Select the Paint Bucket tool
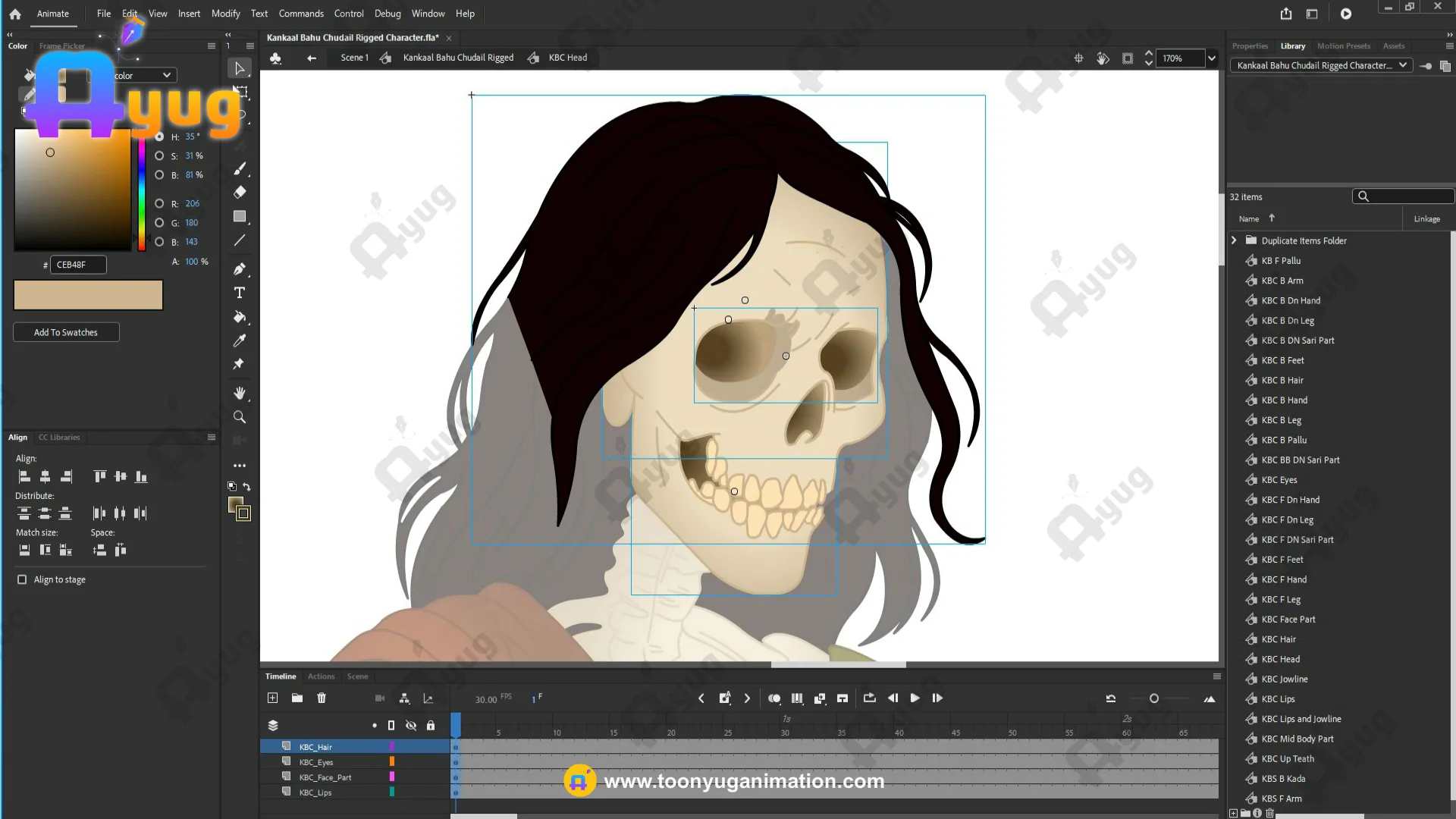Screen dimensions: 1456x819 tap(240, 317)
